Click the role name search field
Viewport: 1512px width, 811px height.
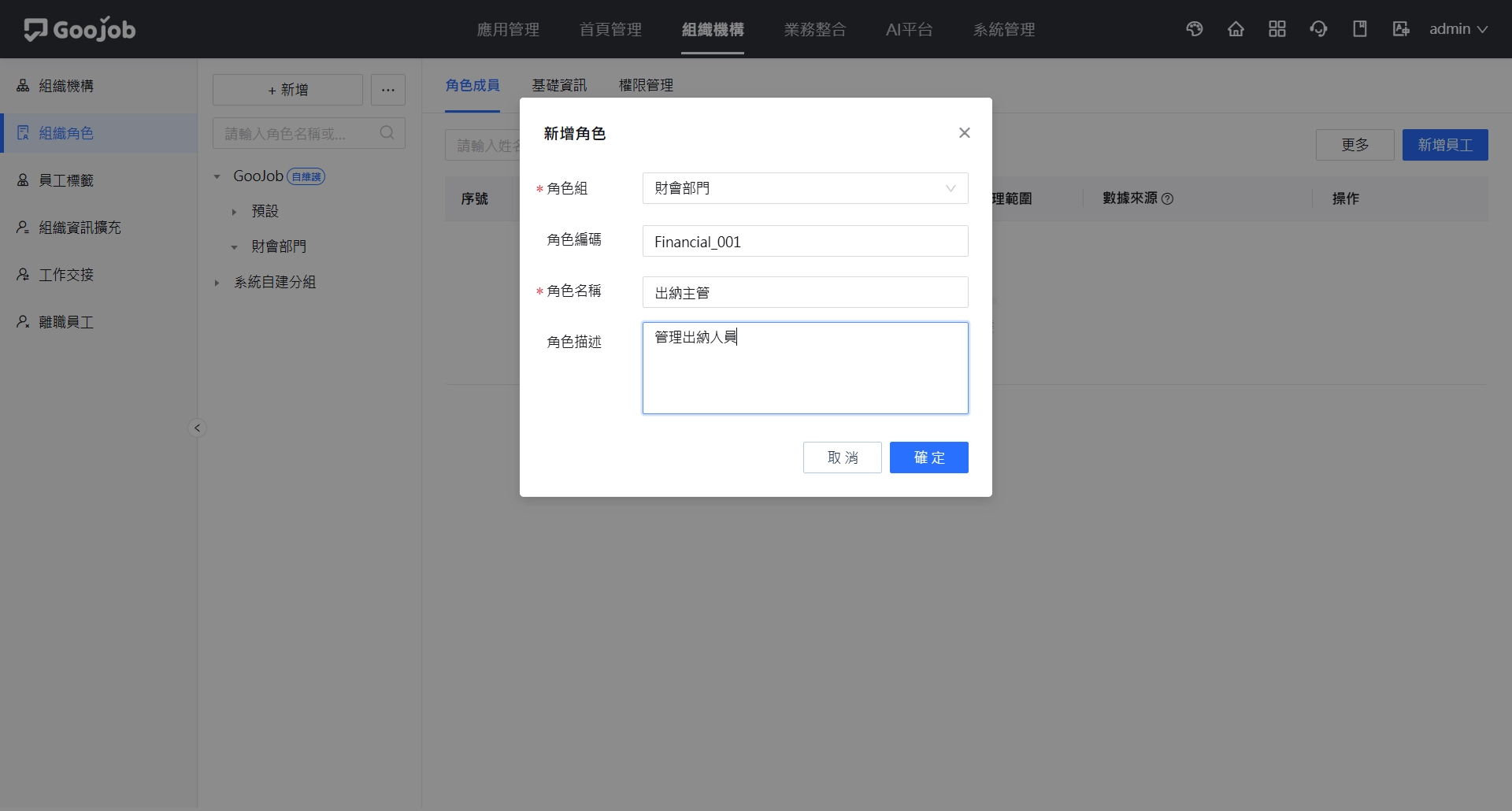(309, 133)
